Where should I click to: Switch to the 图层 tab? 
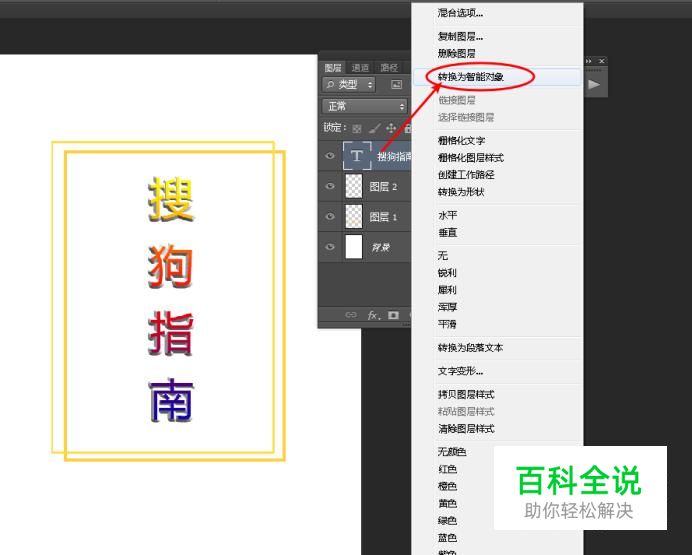[333, 68]
